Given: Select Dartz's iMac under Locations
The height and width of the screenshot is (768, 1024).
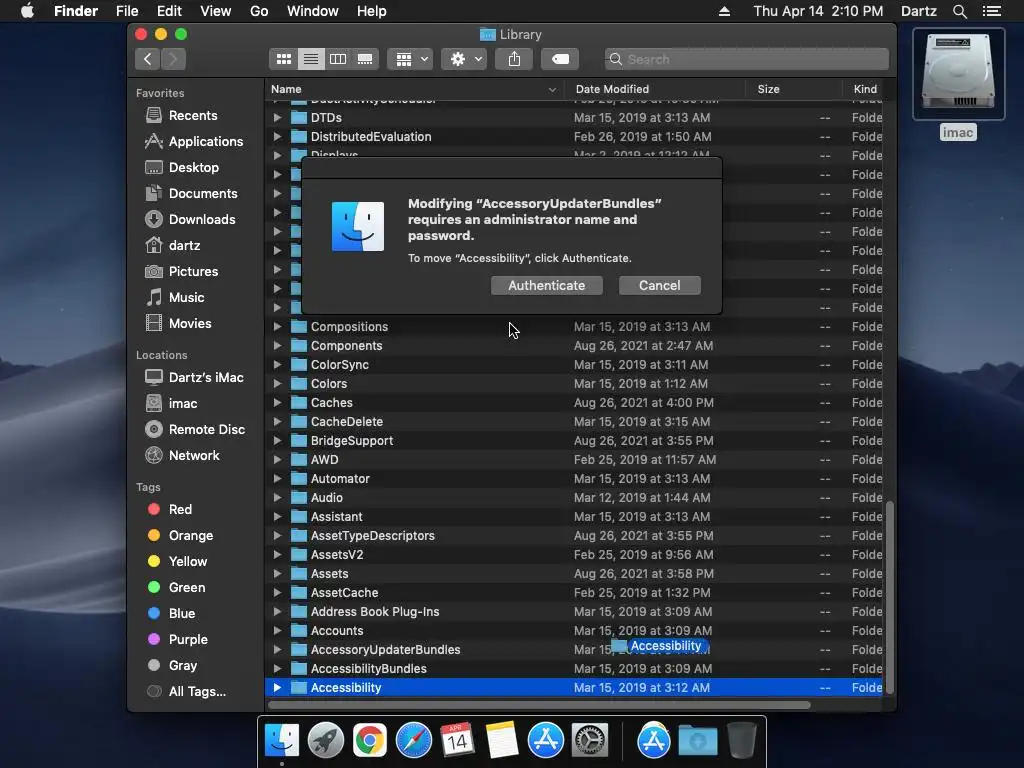Looking at the screenshot, I should coord(195,377).
